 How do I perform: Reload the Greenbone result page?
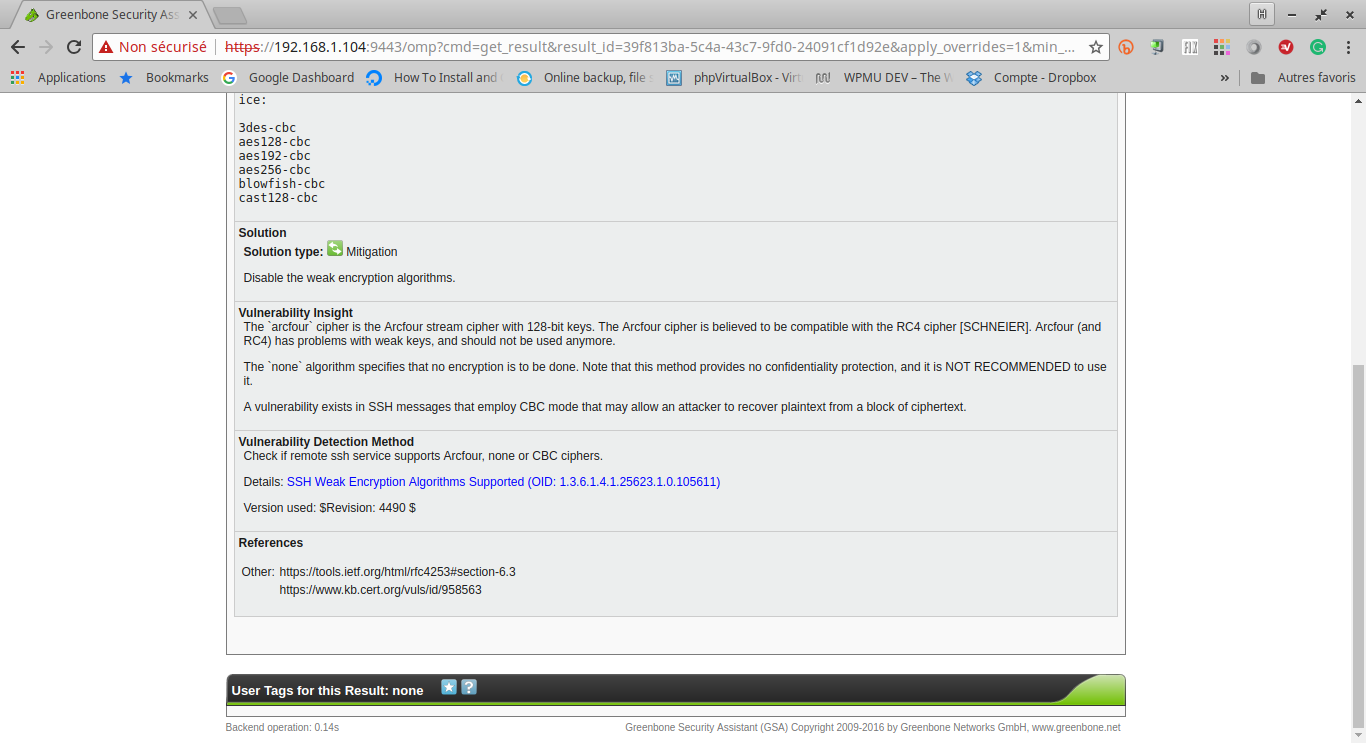[73, 47]
